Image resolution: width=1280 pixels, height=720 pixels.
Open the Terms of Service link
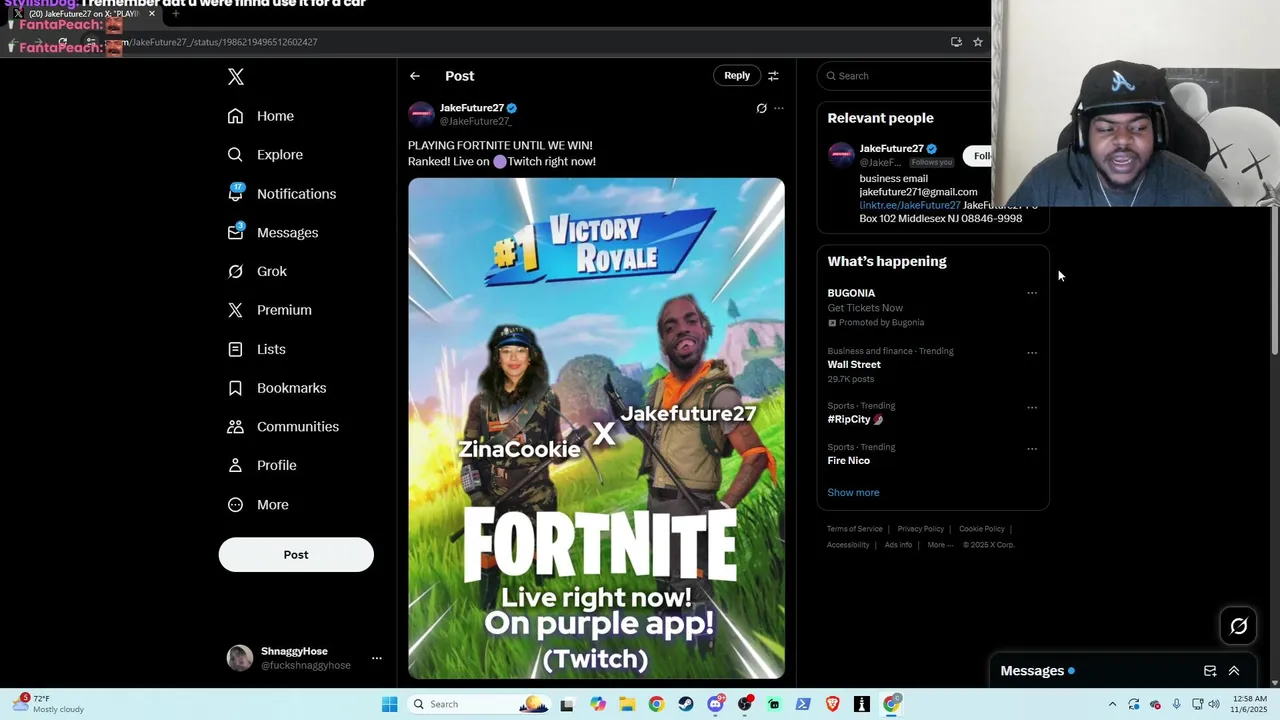pyautogui.click(x=855, y=529)
